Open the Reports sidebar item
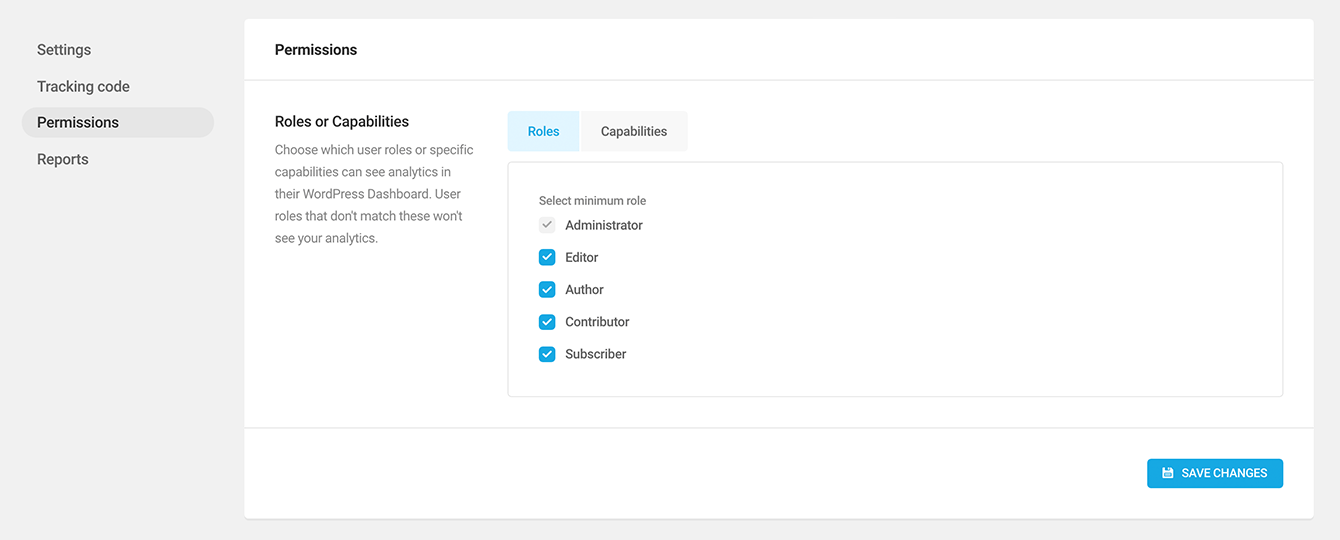 (63, 159)
